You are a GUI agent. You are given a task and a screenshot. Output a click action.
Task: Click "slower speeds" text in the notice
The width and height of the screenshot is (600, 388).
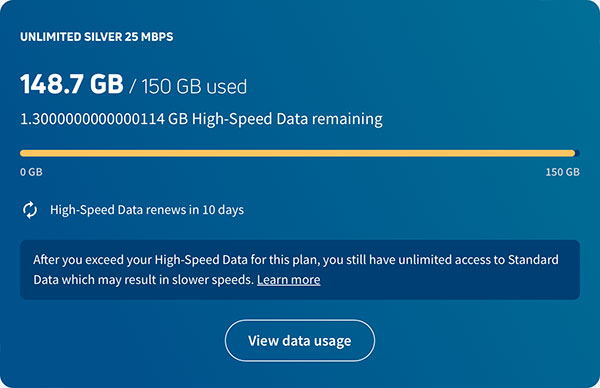point(212,280)
